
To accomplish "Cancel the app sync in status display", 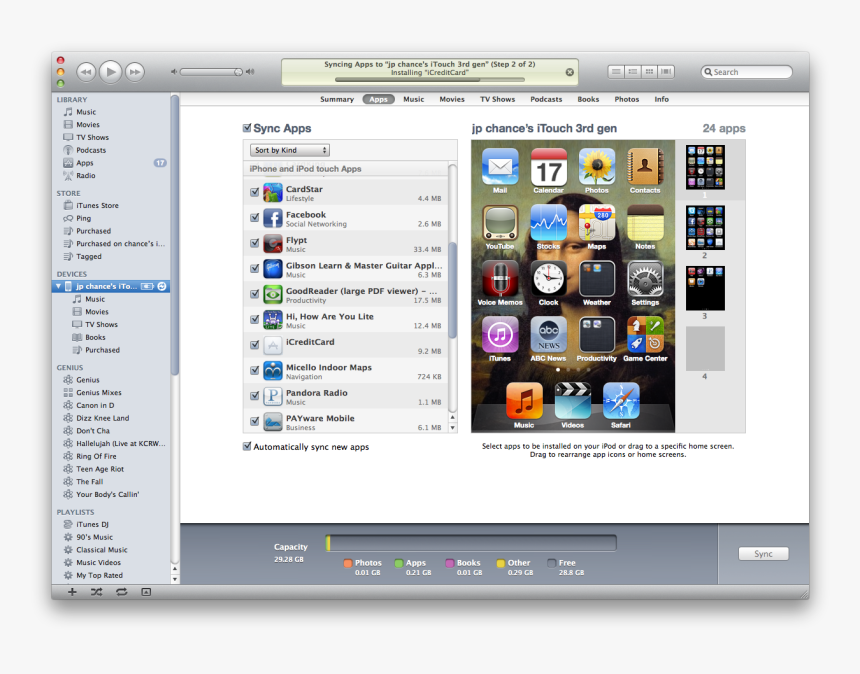I will (569, 72).
